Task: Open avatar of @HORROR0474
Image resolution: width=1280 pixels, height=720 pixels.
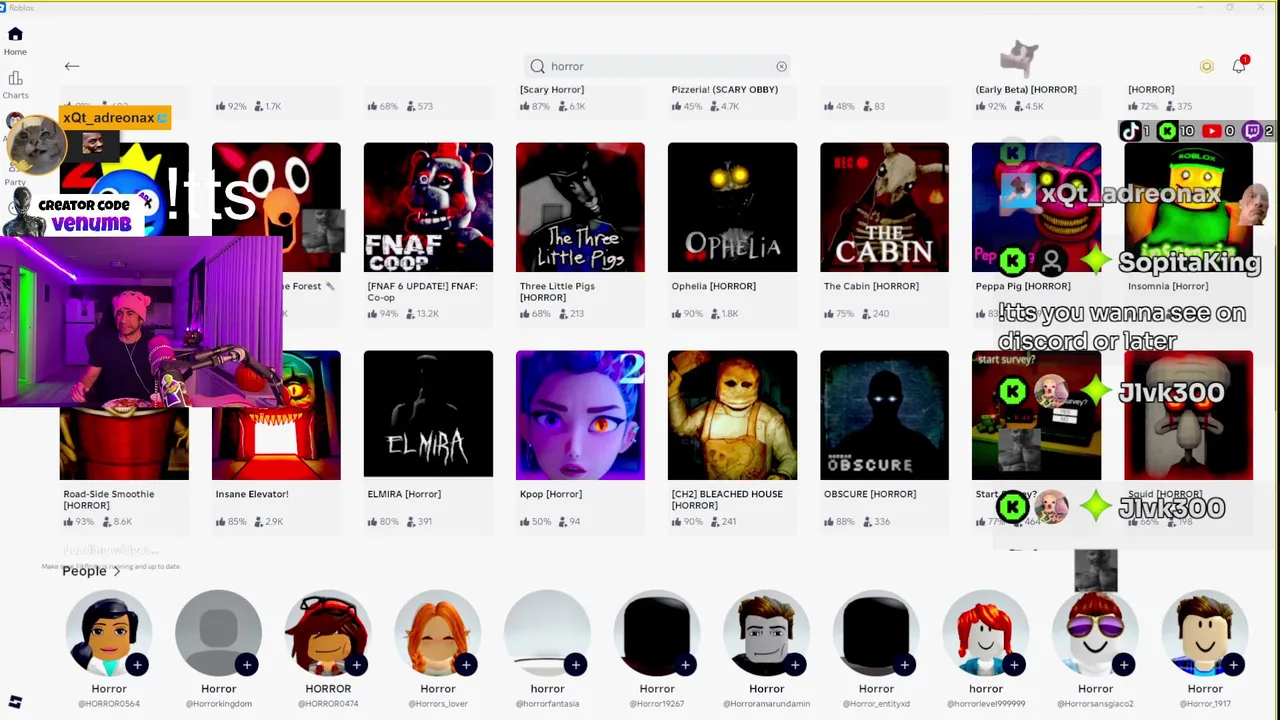Action: point(328,634)
